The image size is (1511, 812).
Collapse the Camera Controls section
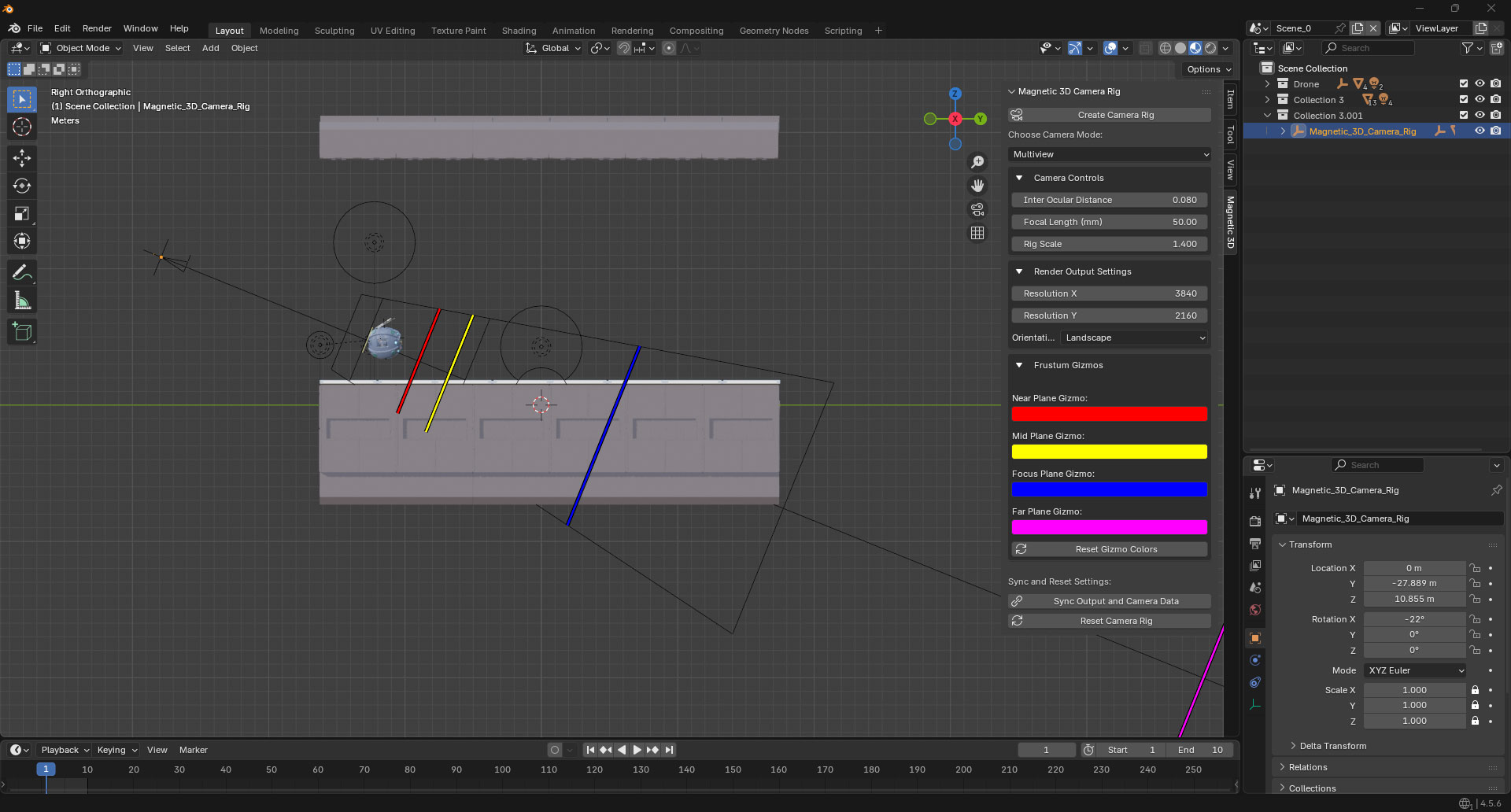pyautogui.click(x=1019, y=178)
